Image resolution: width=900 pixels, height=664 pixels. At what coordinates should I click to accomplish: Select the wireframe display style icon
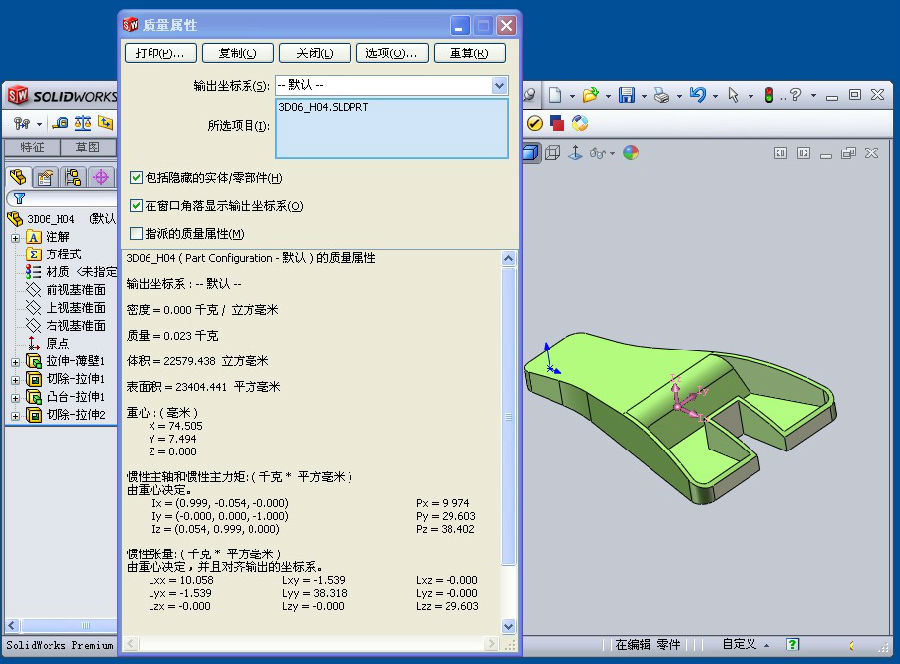551,153
